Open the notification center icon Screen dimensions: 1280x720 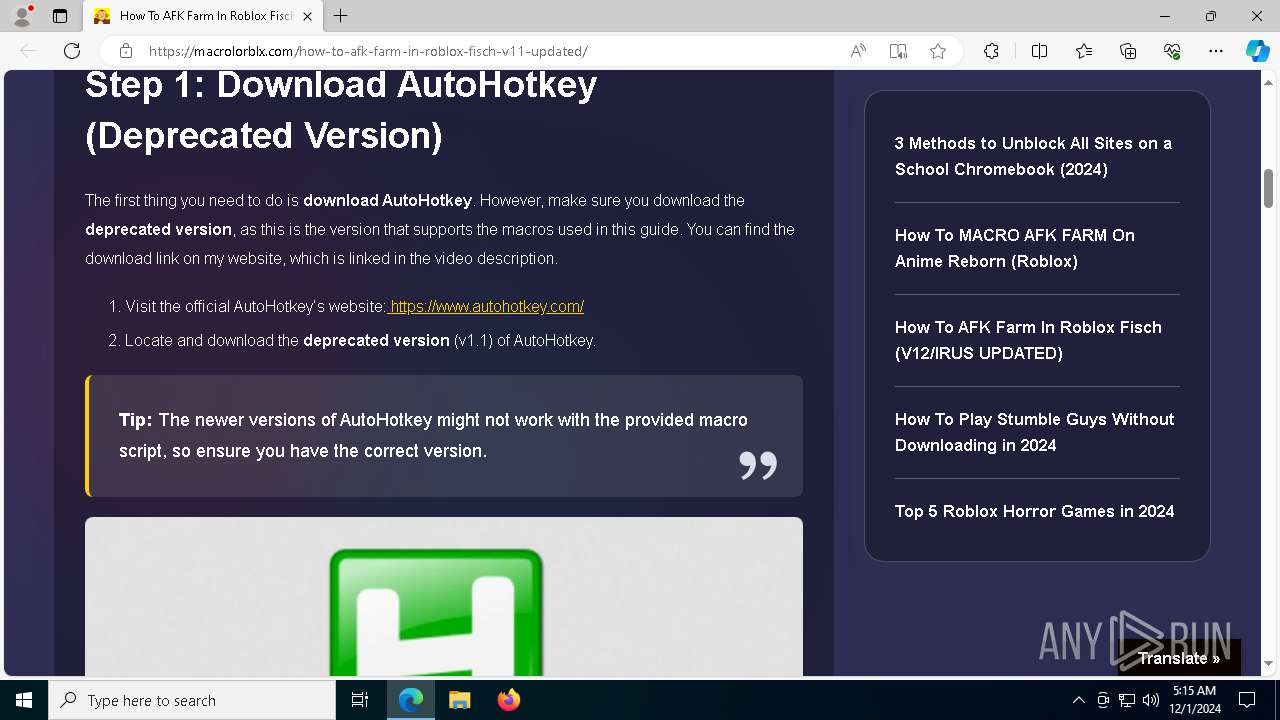[x=1247, y=700]
